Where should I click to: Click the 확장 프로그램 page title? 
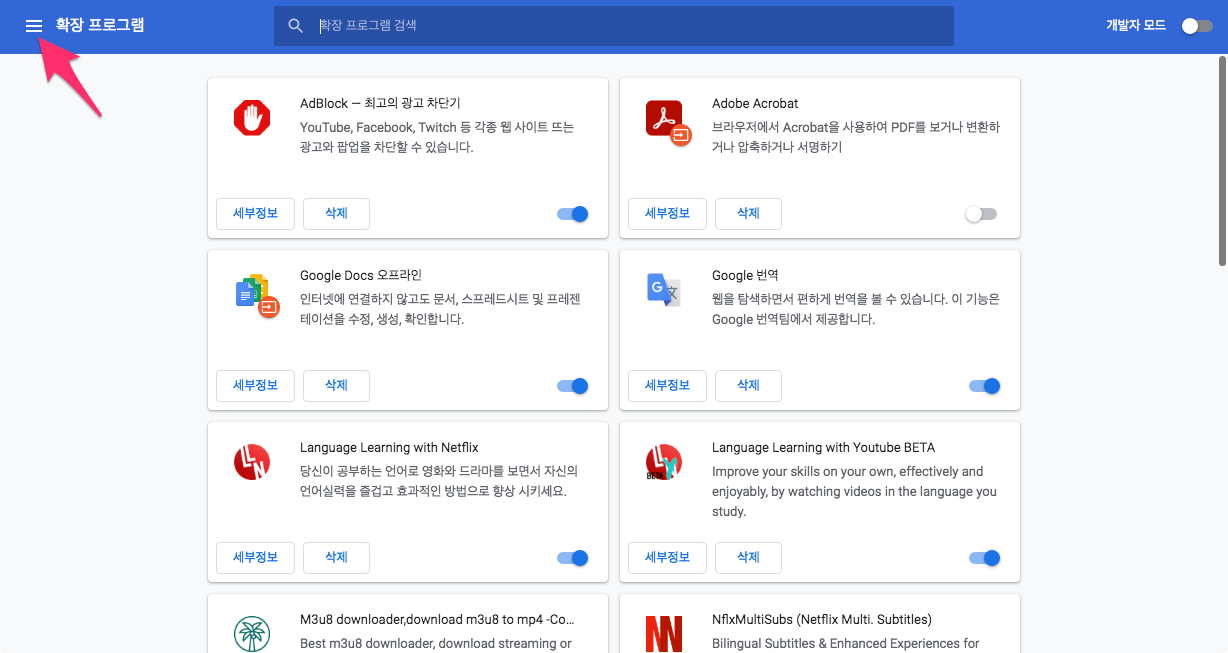tap(100, 25)
